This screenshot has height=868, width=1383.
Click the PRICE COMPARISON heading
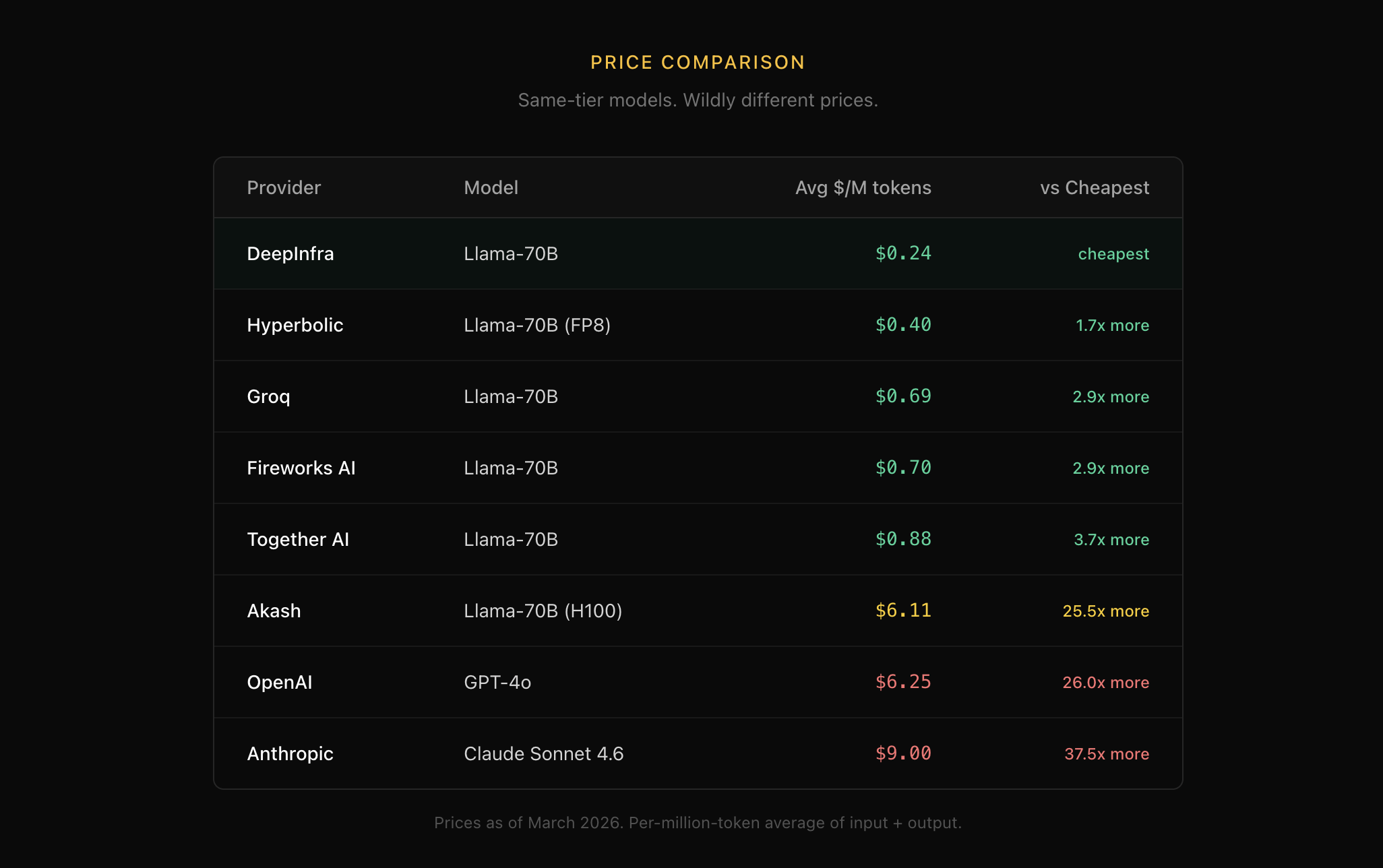point(698,63)
